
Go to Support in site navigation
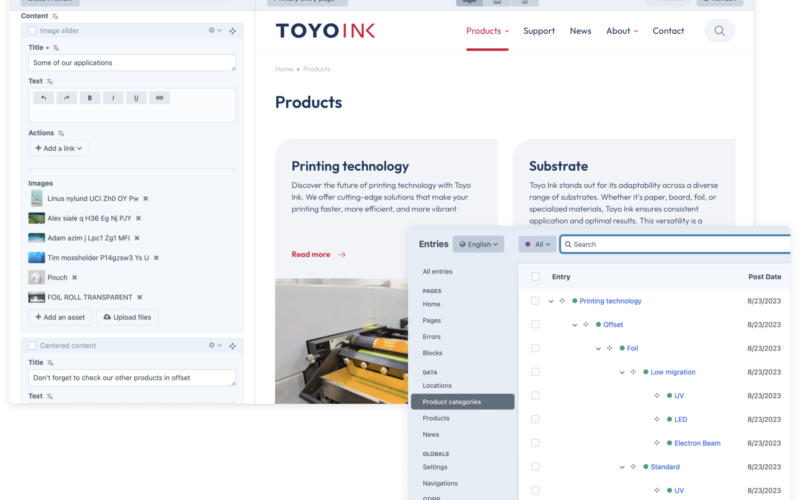point(539,31)
